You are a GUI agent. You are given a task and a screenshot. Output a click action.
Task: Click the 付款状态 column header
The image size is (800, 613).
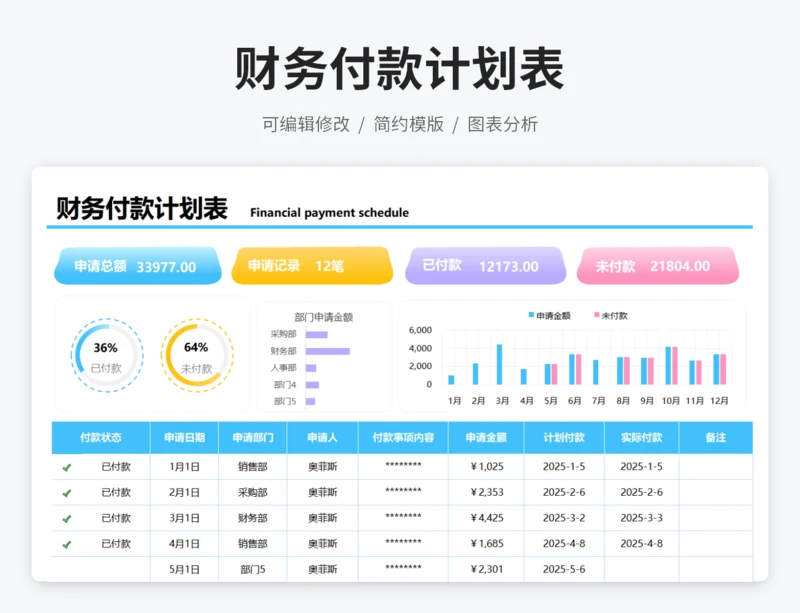click(101, 437)
